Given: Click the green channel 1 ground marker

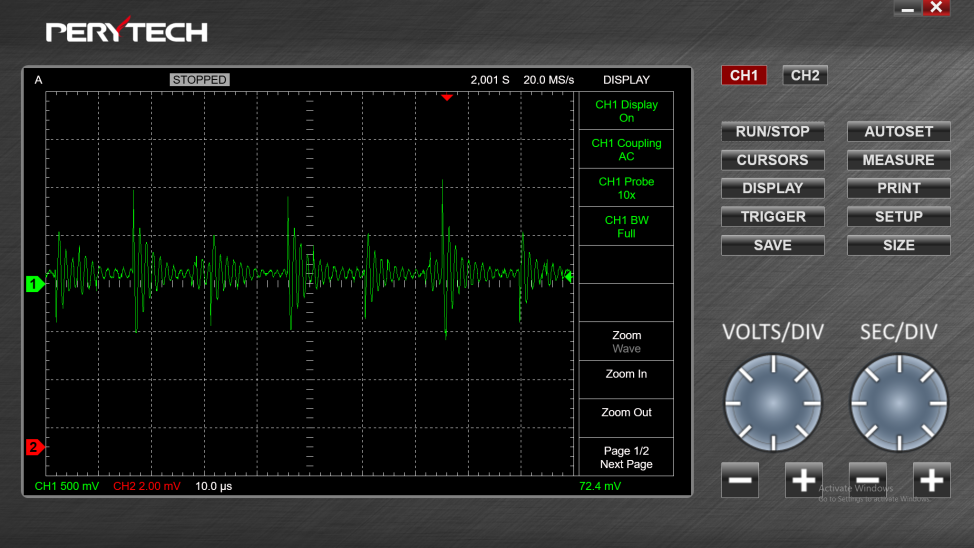Looking at the screenshot, I should point(35,284).
